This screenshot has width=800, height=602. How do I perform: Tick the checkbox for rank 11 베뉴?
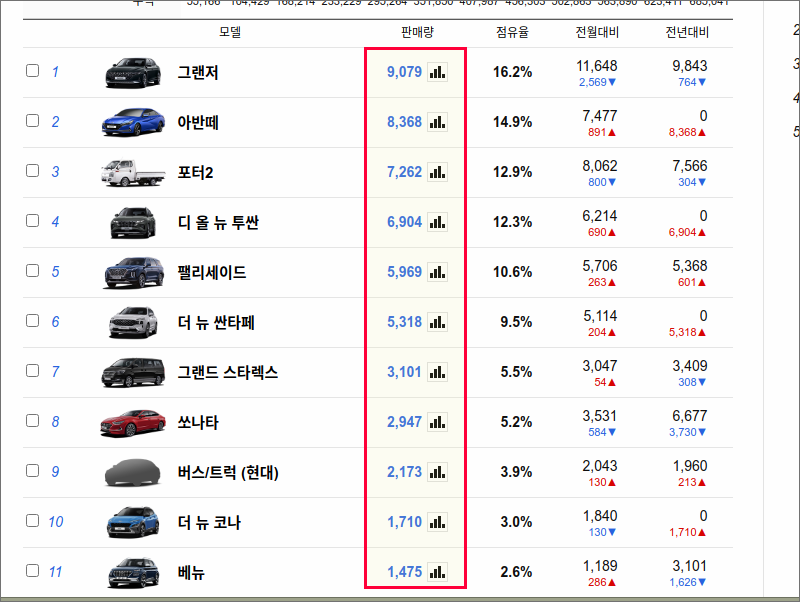click(x=33, y=570)
